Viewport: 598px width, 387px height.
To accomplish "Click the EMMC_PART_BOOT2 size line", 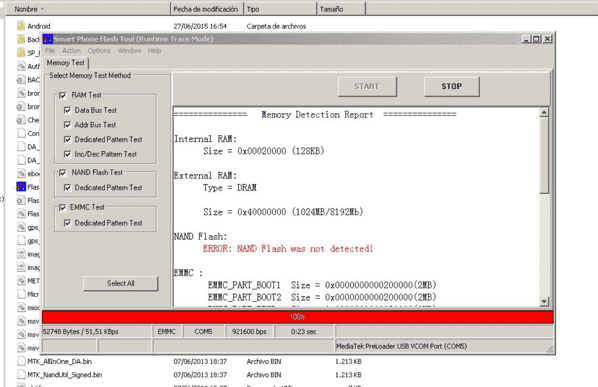I will (x=322, y=297).
